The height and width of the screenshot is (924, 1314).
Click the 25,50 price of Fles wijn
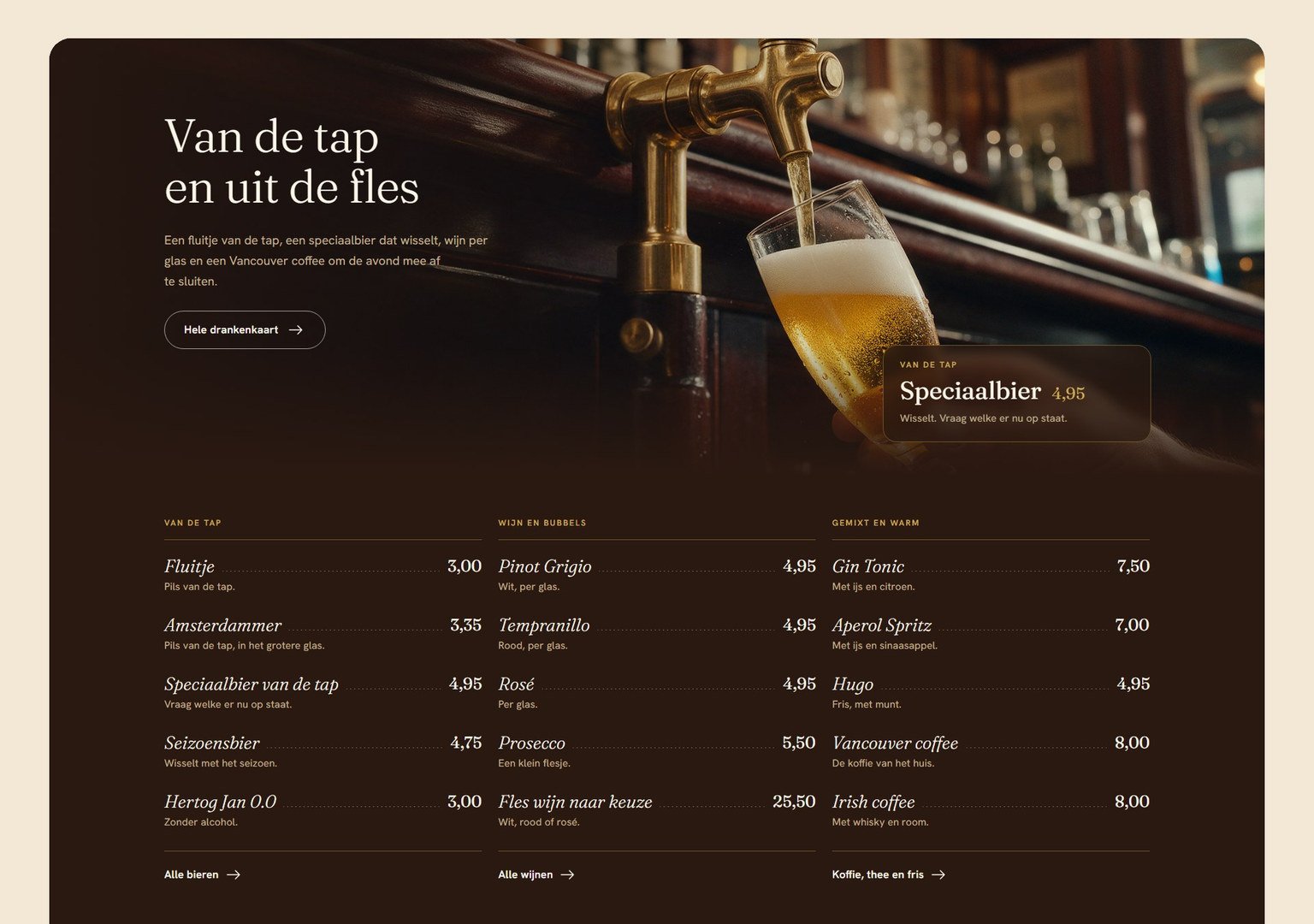point(794,802)
